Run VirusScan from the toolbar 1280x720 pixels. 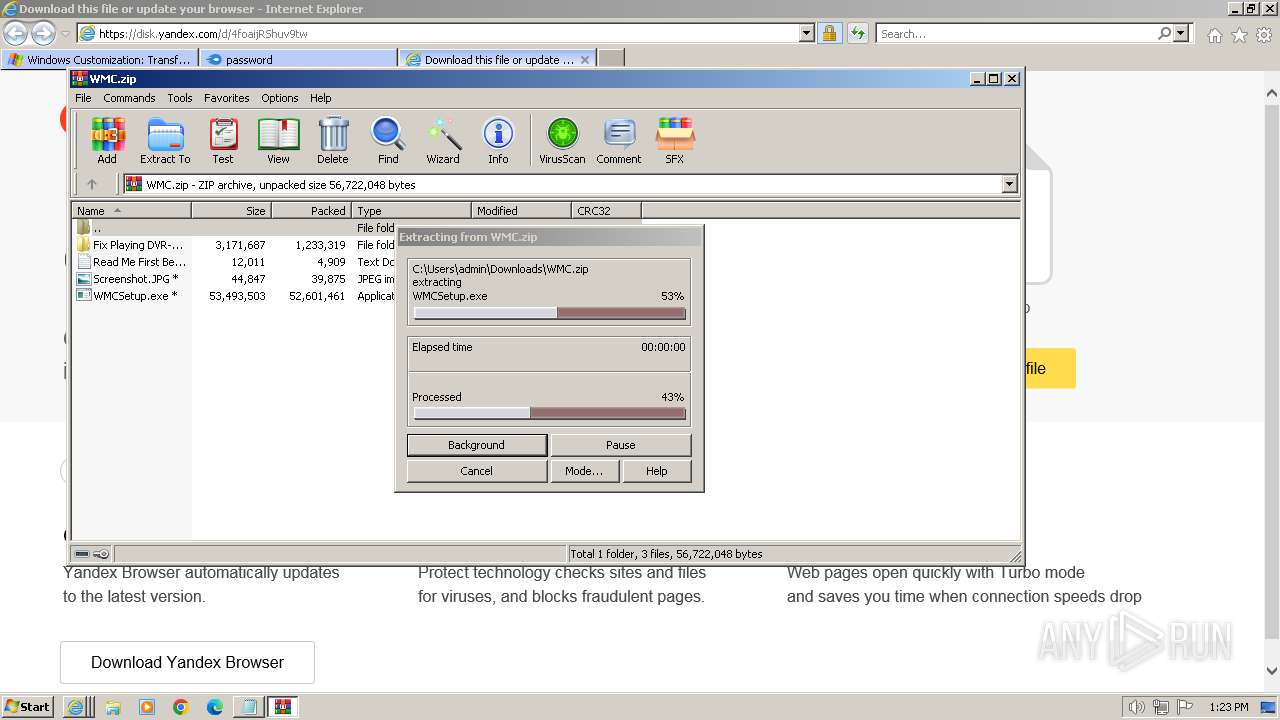(x=562, y=140)
